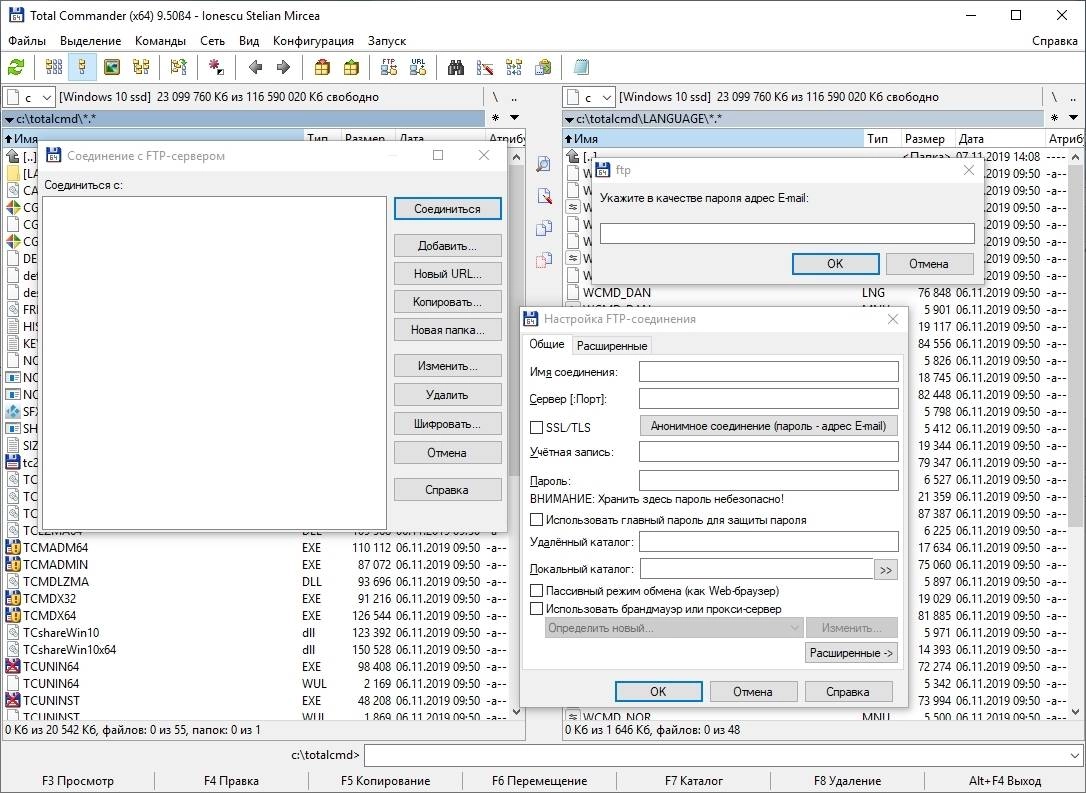Click the copy files icon in middle bar
This screenshot has width=1086, height=793.
[544, 228]
